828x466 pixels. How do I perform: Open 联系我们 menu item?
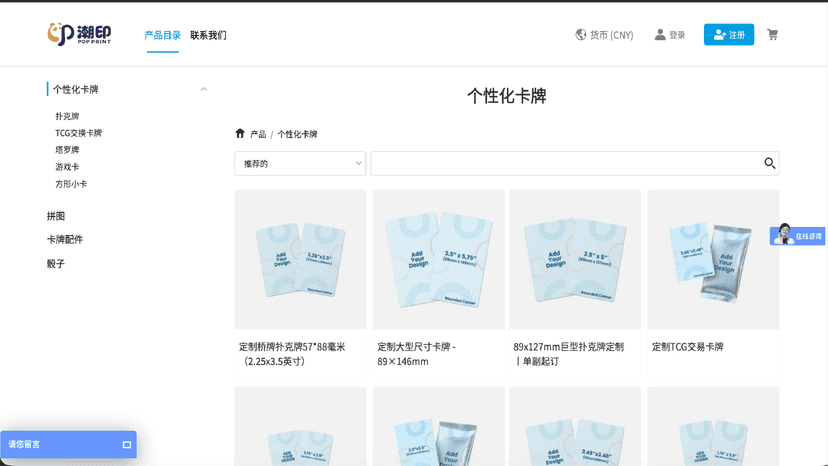pos(208,35)
